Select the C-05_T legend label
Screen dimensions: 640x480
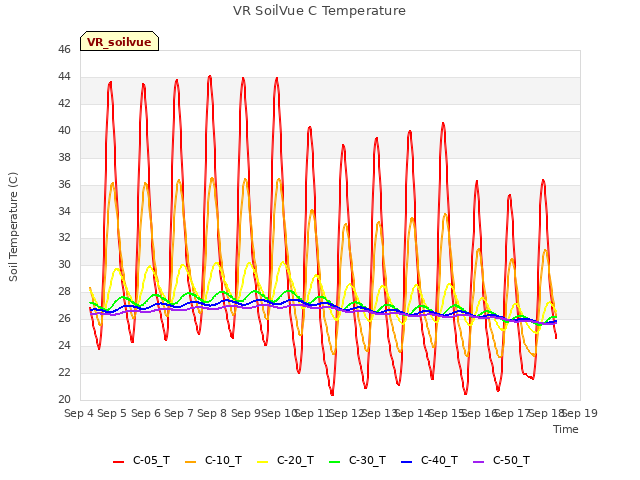(151, 460)
